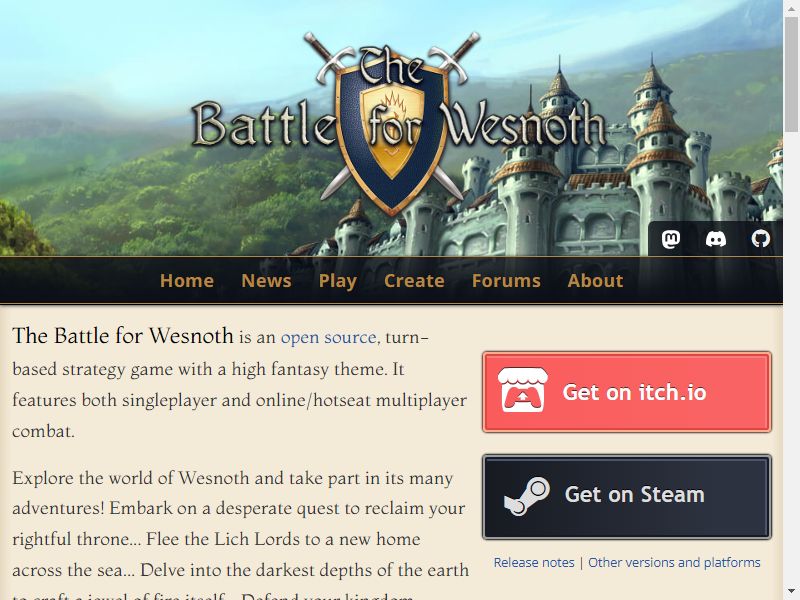Click the Get on itch.io button
The height and width of the screenshot is (600, 800).
click(627, 392)
